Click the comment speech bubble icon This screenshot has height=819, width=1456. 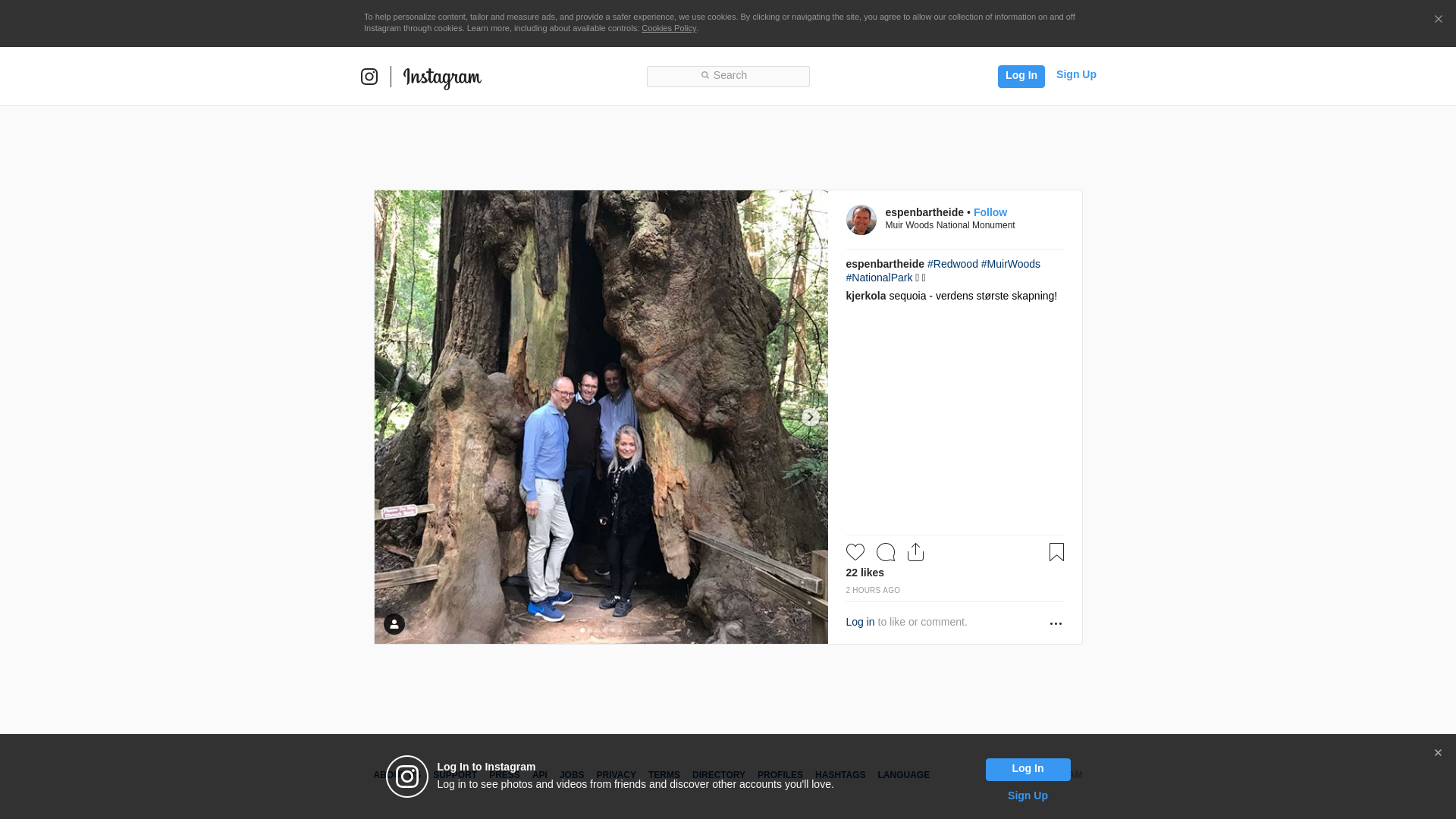click(886, 552)
